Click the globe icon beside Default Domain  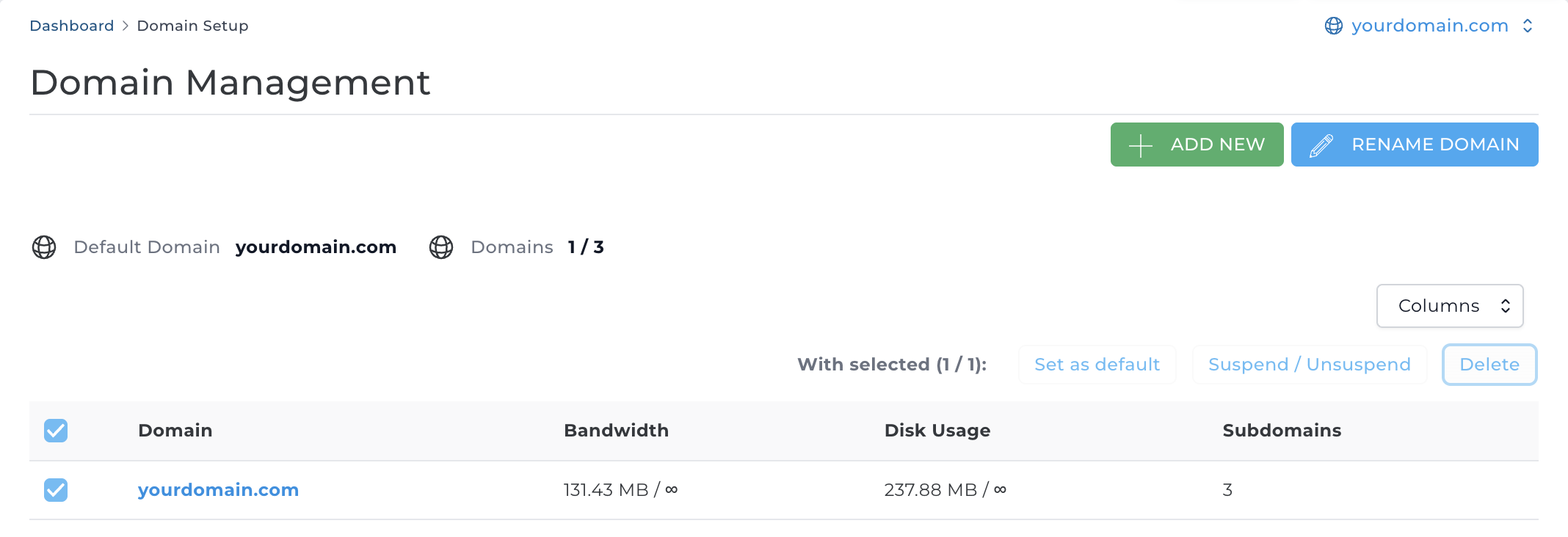coord(44,247)
